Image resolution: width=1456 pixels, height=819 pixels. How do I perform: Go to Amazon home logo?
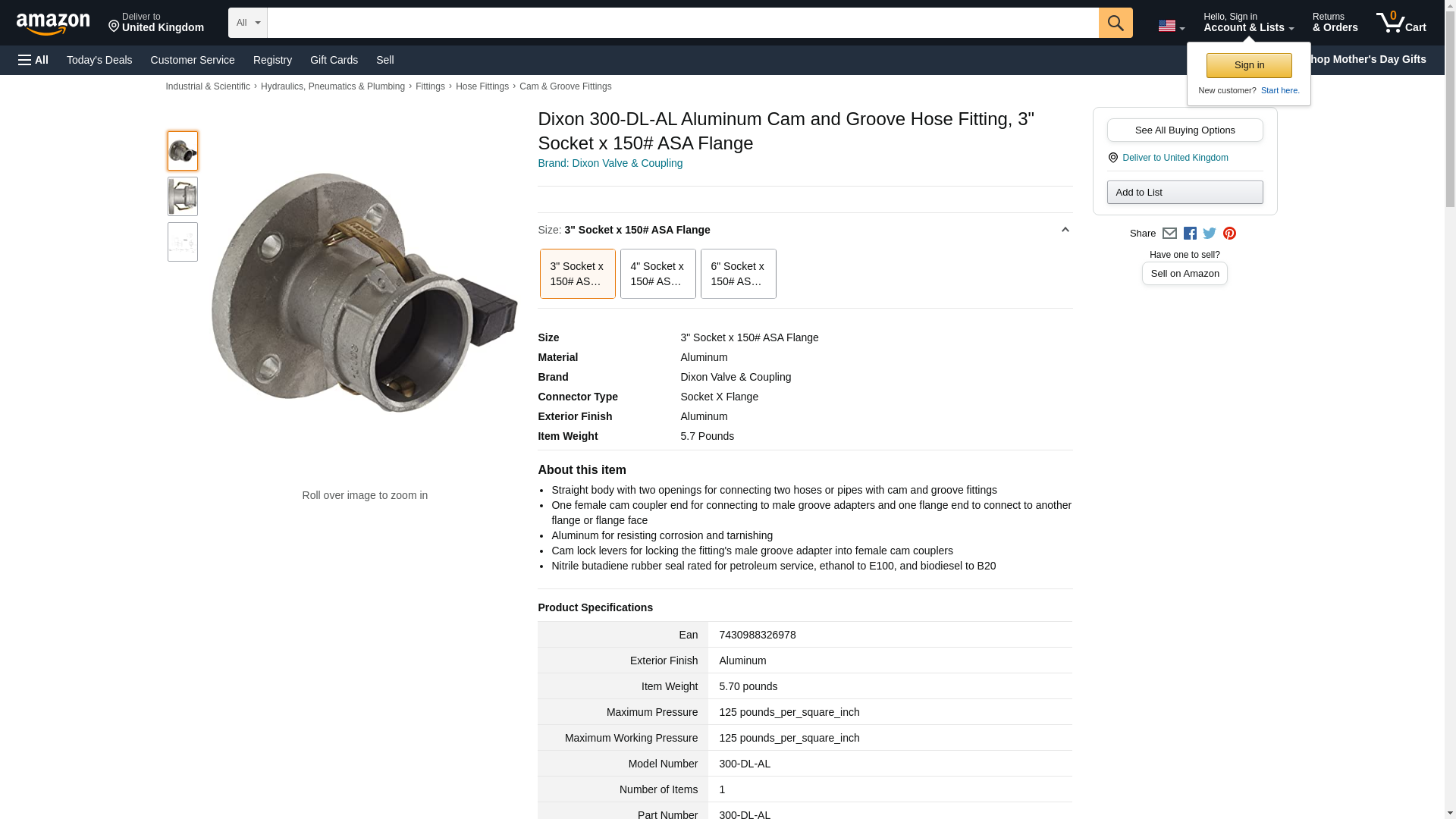tap(53, 24)
